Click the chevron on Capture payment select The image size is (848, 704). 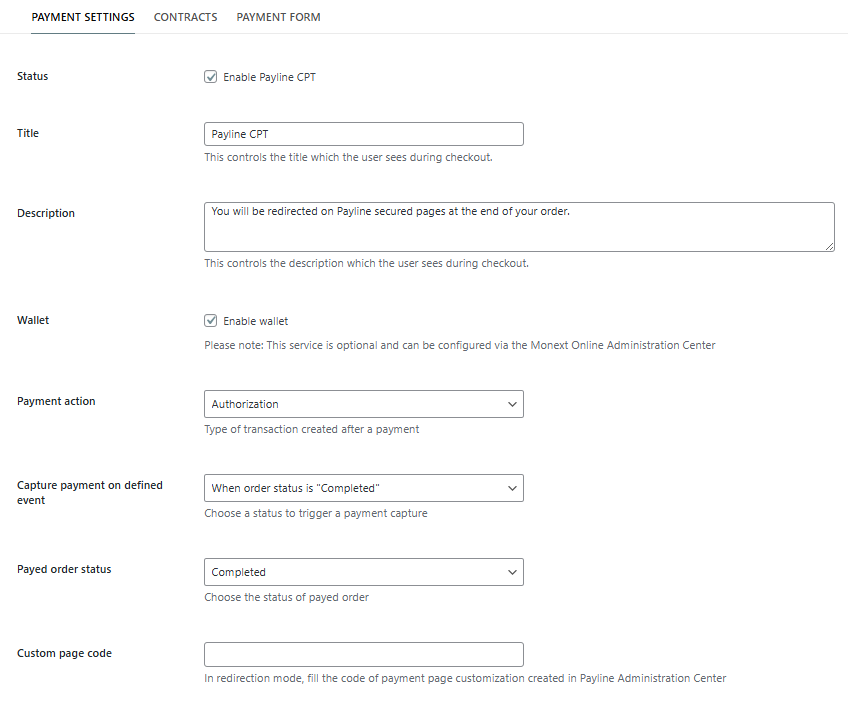512,488
